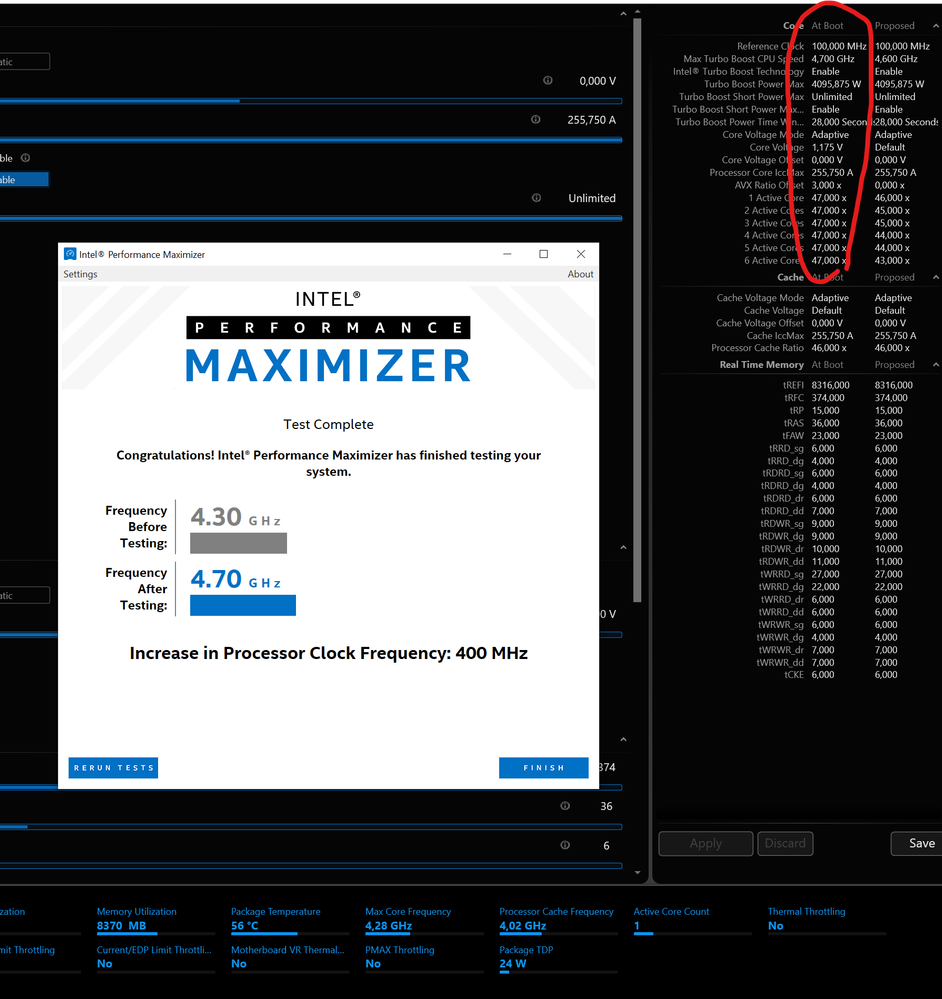The image size is (942, 999).
Task: Click the Max Turbo Boost CPU Speed row
Action: [x=801, y=59]
